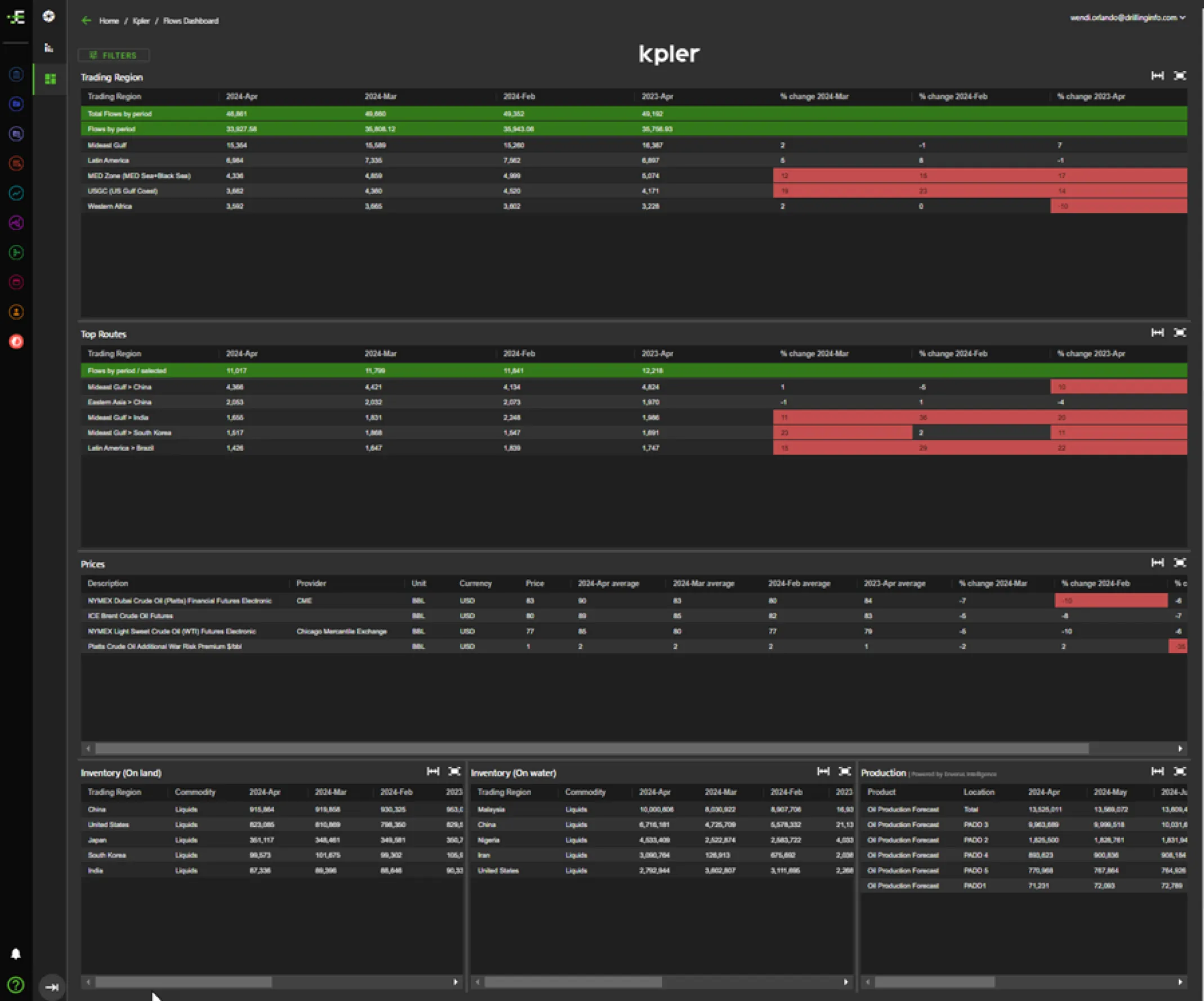Image resolution: width=1204 pixels, height=1001 pixels.
Task: Open the Kpler breadcrumb link
Action: 141,21
